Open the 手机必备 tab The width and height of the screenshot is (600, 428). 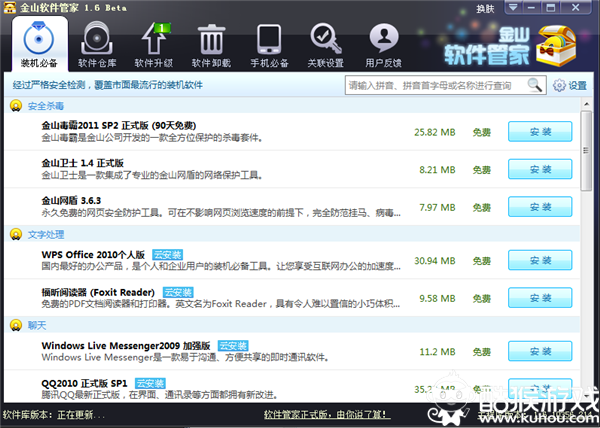pyautogui.click(x=269, y=45)
